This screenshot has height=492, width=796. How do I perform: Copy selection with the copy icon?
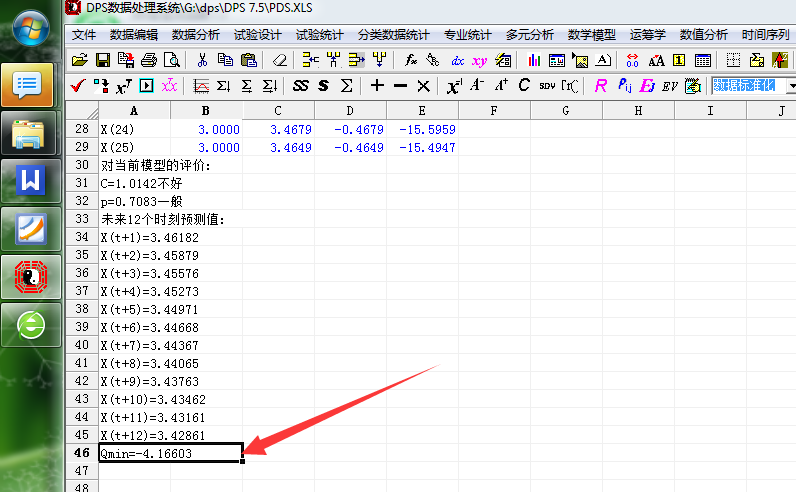click(x=225, y=60)
